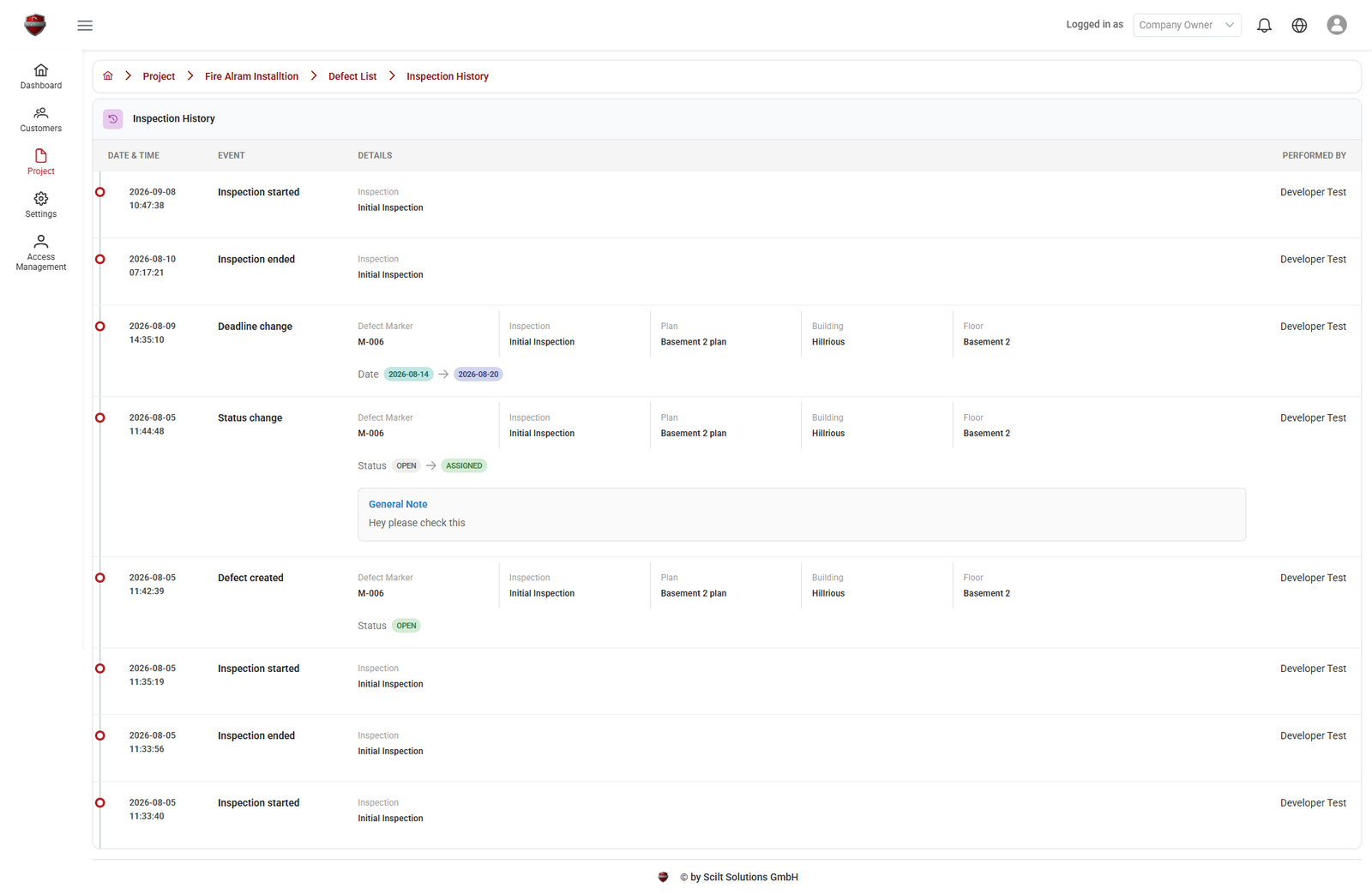Open Access Management in sidebar
The image size is (1372, 894).
point(41,253)
